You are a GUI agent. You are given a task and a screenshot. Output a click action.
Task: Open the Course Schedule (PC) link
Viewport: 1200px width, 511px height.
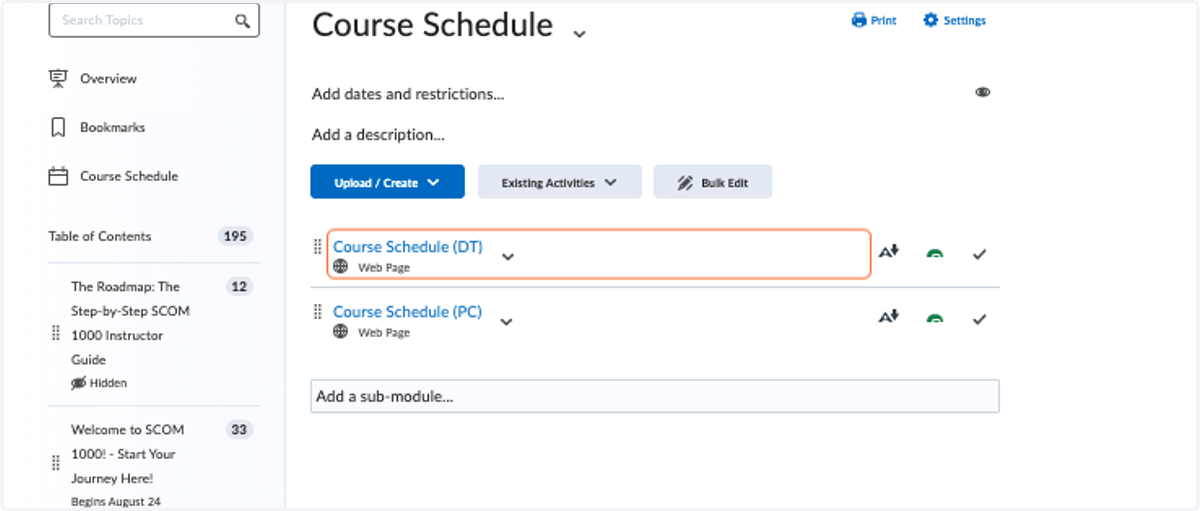tap(407, 311)
